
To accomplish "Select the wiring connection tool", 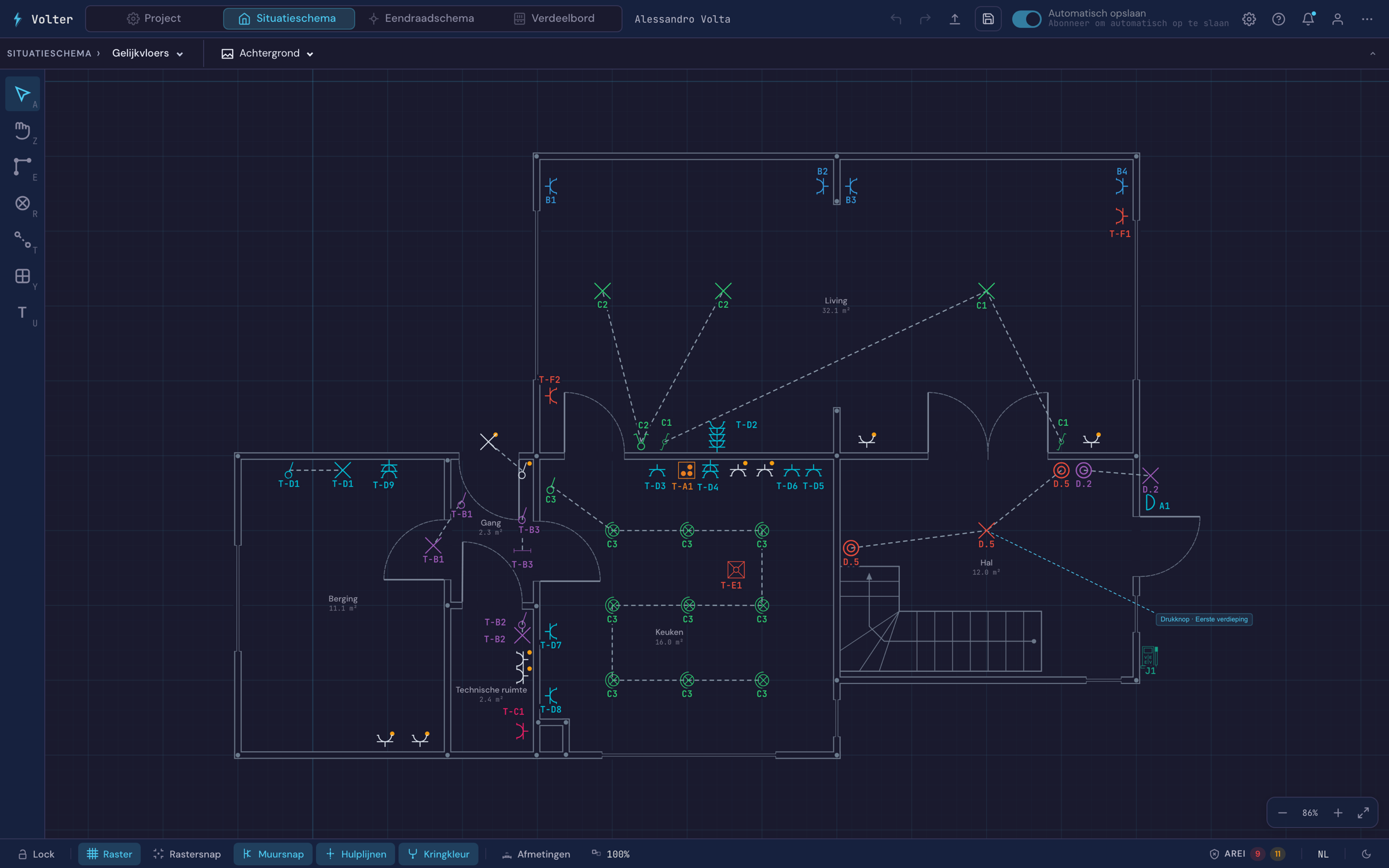I will coord(23,240).
